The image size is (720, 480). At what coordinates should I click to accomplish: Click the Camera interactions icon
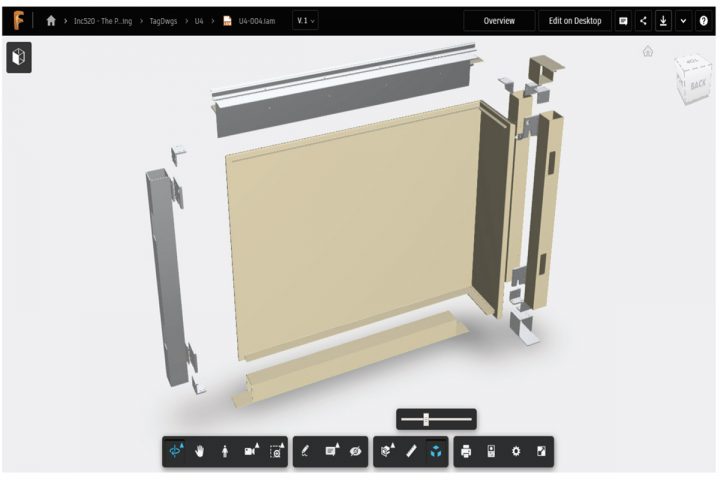coord(251,452)
